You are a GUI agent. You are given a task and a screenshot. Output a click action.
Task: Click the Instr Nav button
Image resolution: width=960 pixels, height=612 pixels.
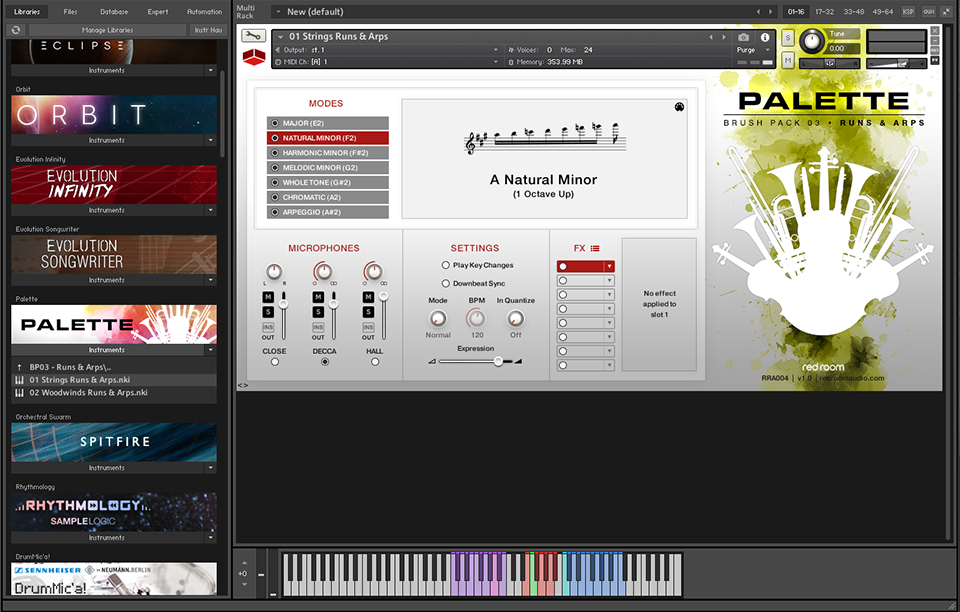(x=208, y=30)
